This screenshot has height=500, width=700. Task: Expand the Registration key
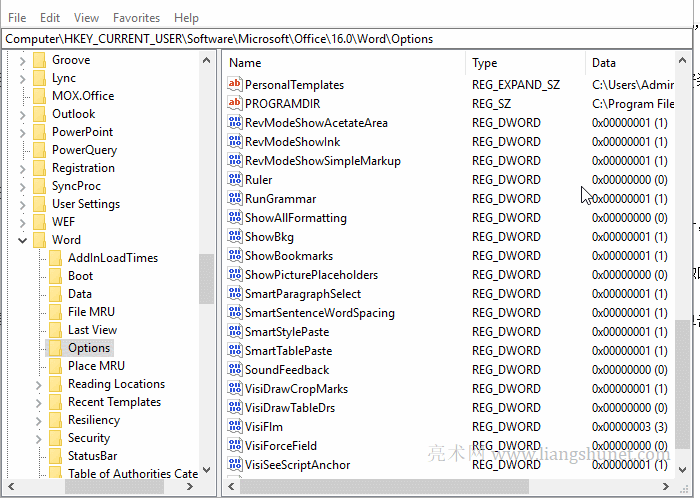[x=22, y=169]
